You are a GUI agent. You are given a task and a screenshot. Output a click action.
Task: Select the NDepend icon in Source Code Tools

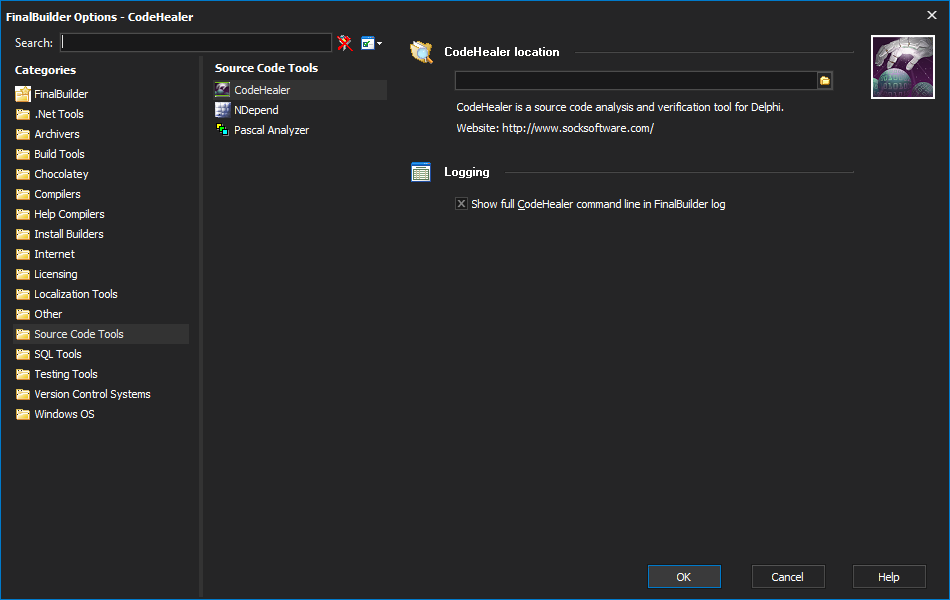[223, 110]
